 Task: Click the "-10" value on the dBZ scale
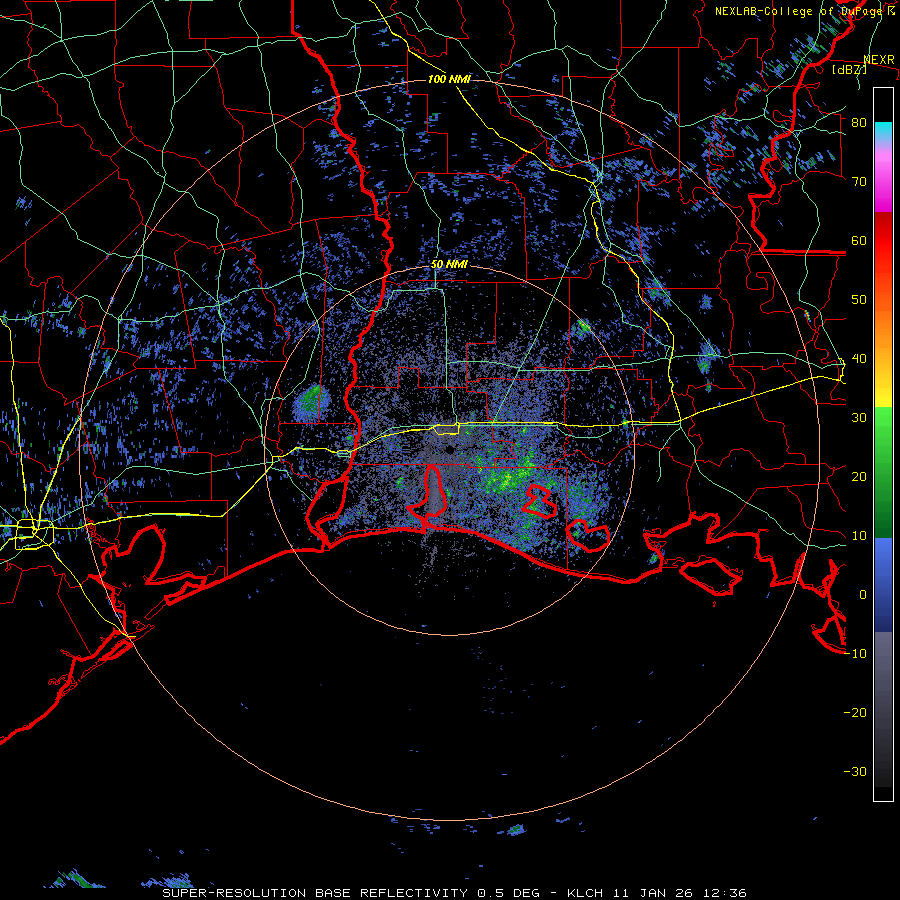pyautogui.click(x=855, y=653)
